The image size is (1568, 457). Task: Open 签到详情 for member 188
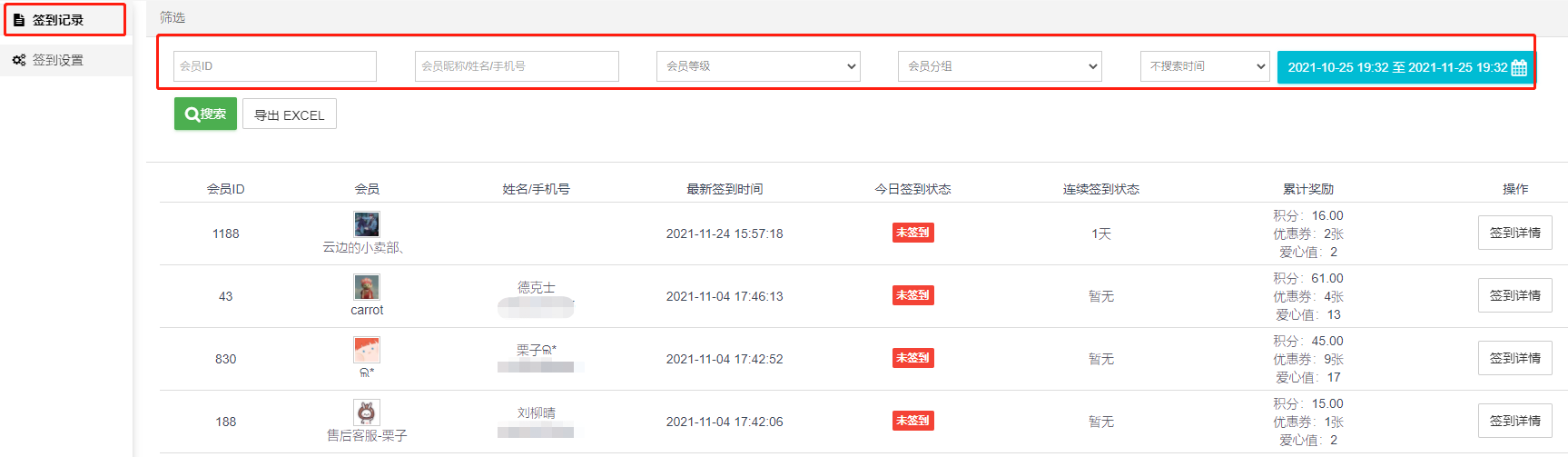click(x=1514, y=421)
